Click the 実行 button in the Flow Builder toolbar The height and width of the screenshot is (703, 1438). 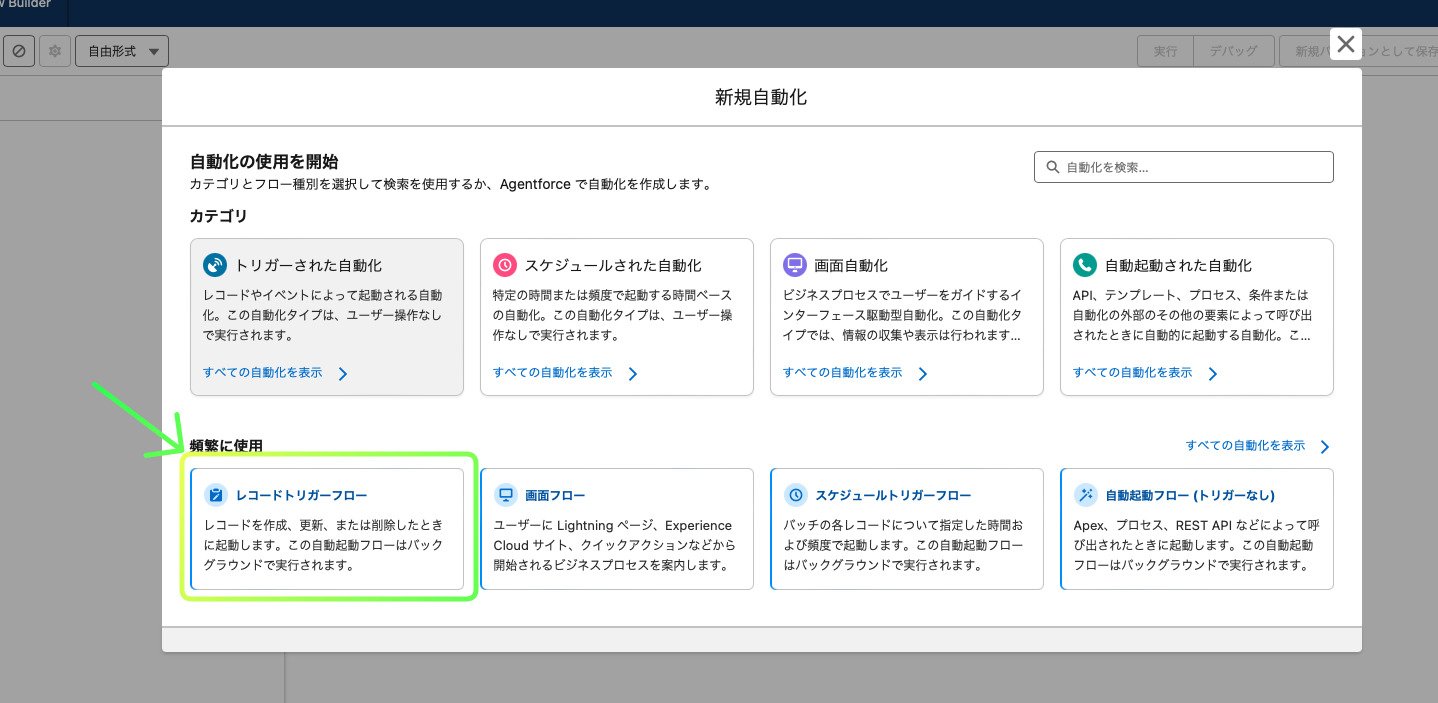tap(1166, 51)
